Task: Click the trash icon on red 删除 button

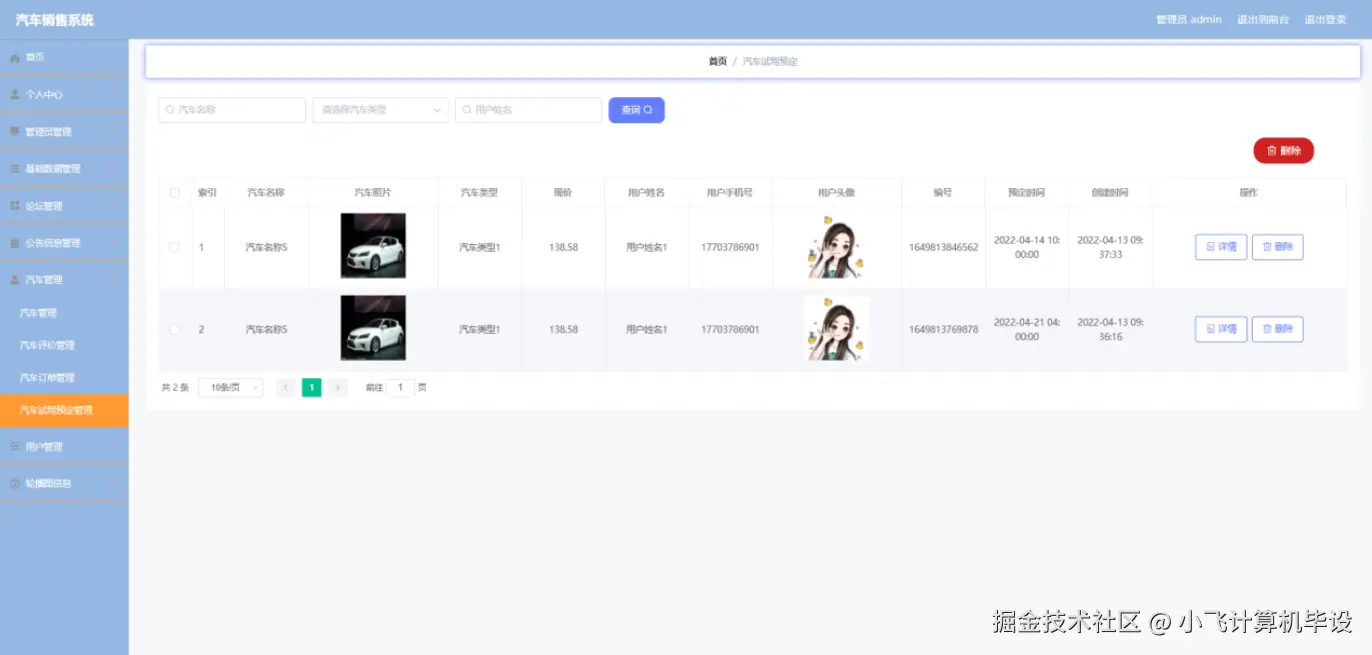Action: tap(1272, 151)
